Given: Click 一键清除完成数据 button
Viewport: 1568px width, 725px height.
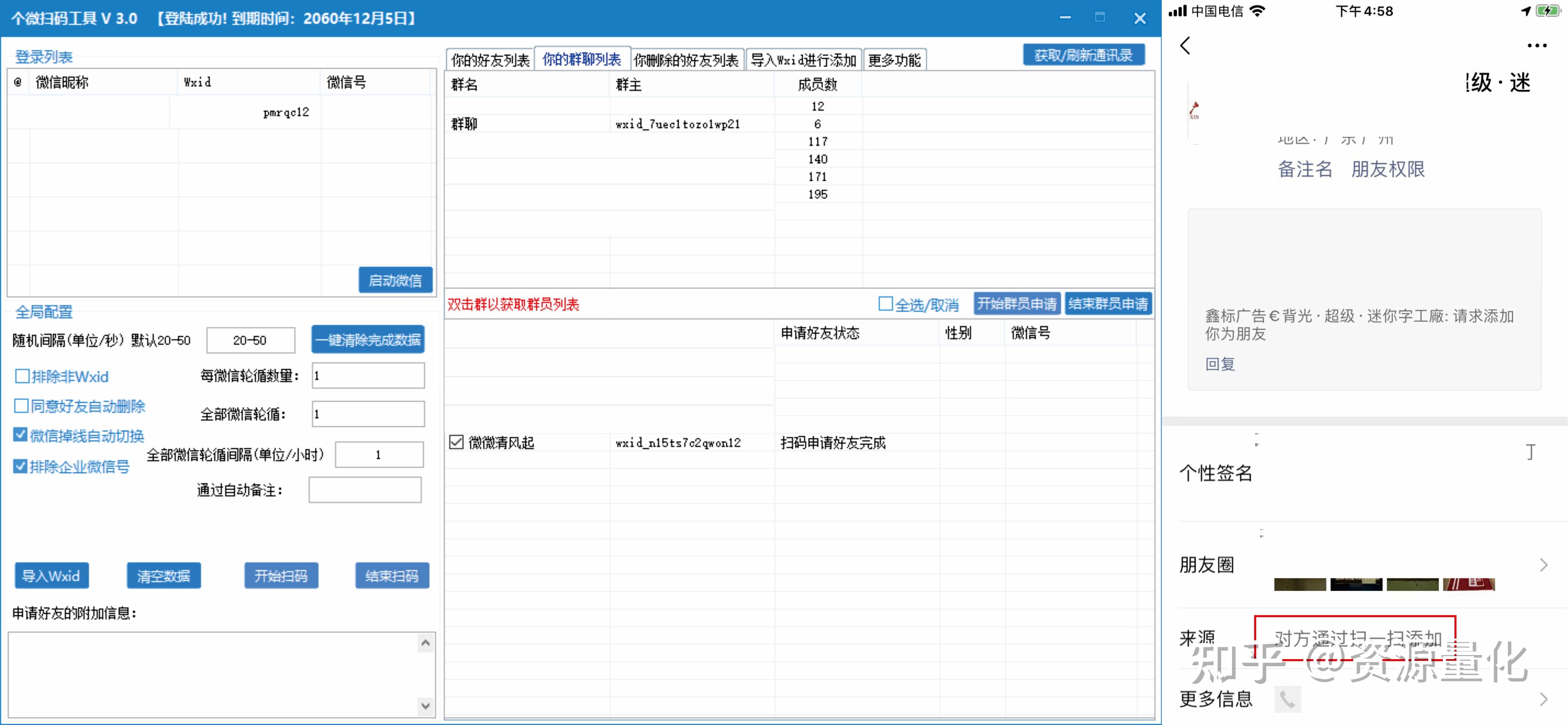Looking at the screenshot, I should 368,339.
